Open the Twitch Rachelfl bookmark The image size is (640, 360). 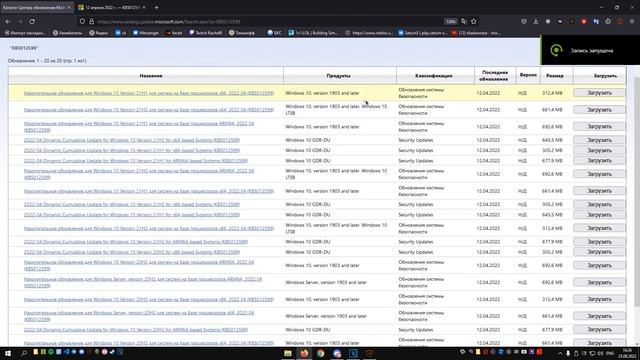click(206, 33)
